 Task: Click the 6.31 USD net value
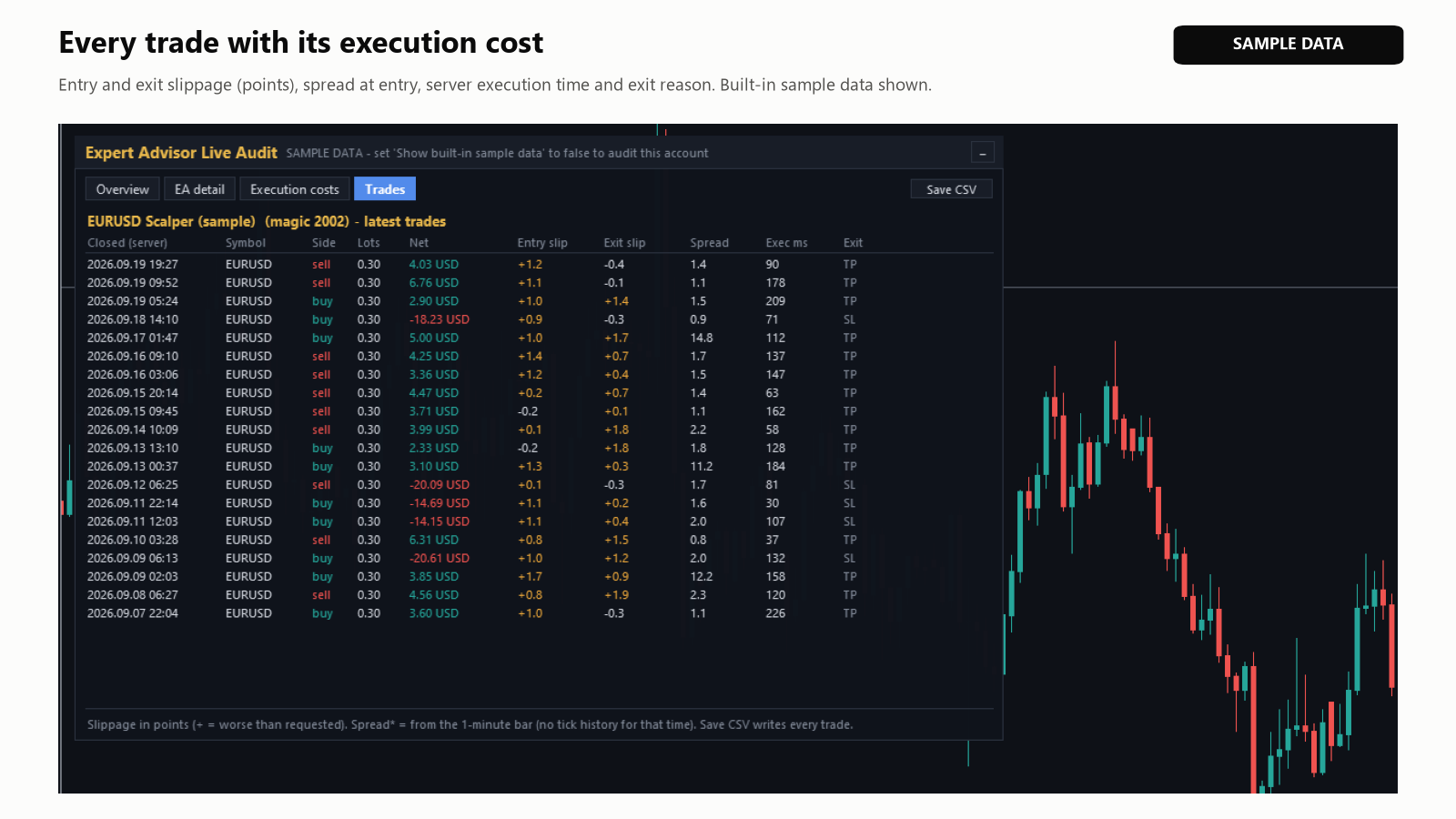(433, 540)
